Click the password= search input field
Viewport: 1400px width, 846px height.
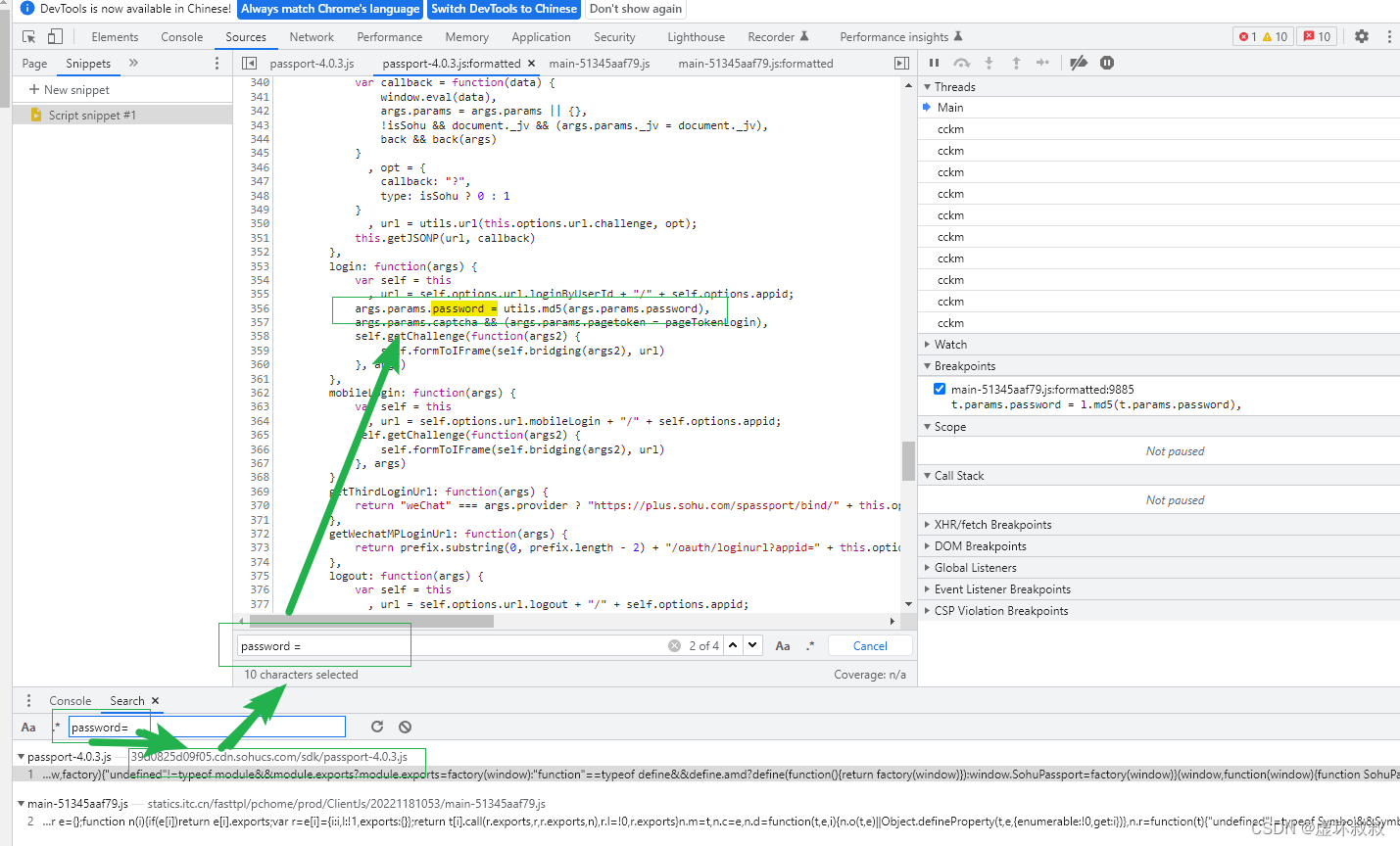click(207, 727)
